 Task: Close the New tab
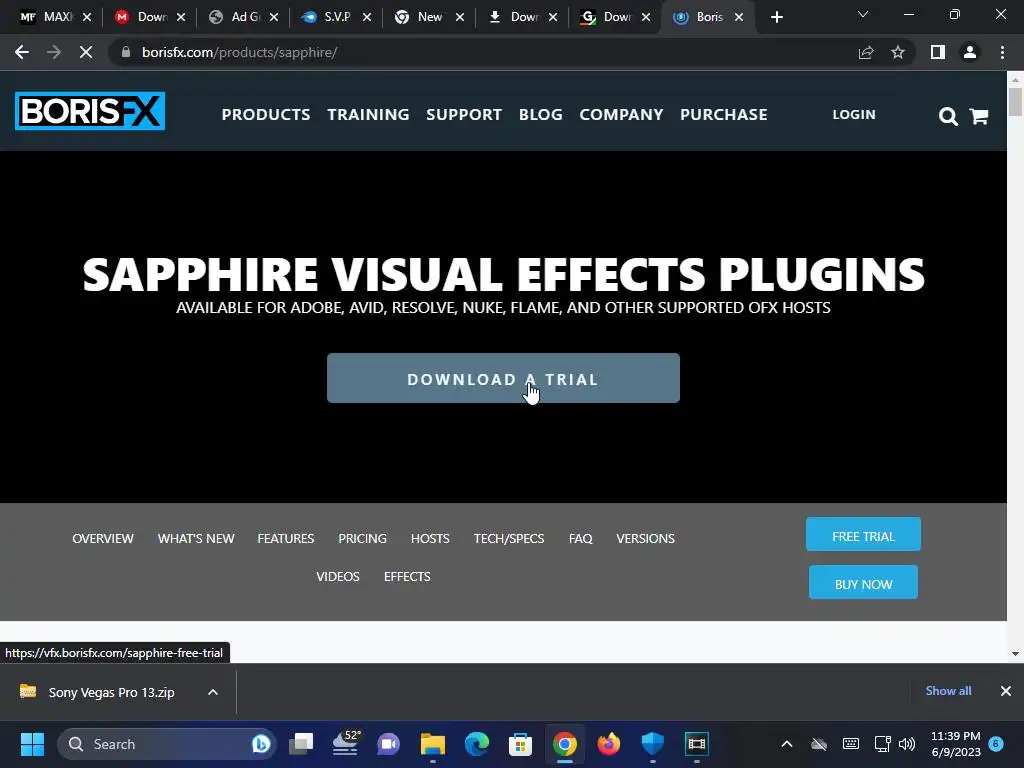[x=460, y=17]
